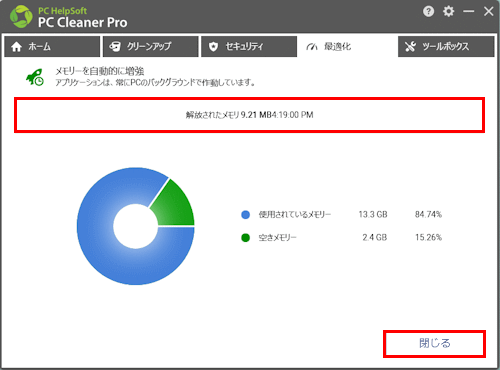This screenshot has height=370, width=500.
Task: Click the shield icon on the セキュリティ tab
Action: pyautogui.click(x=213, y=47)
